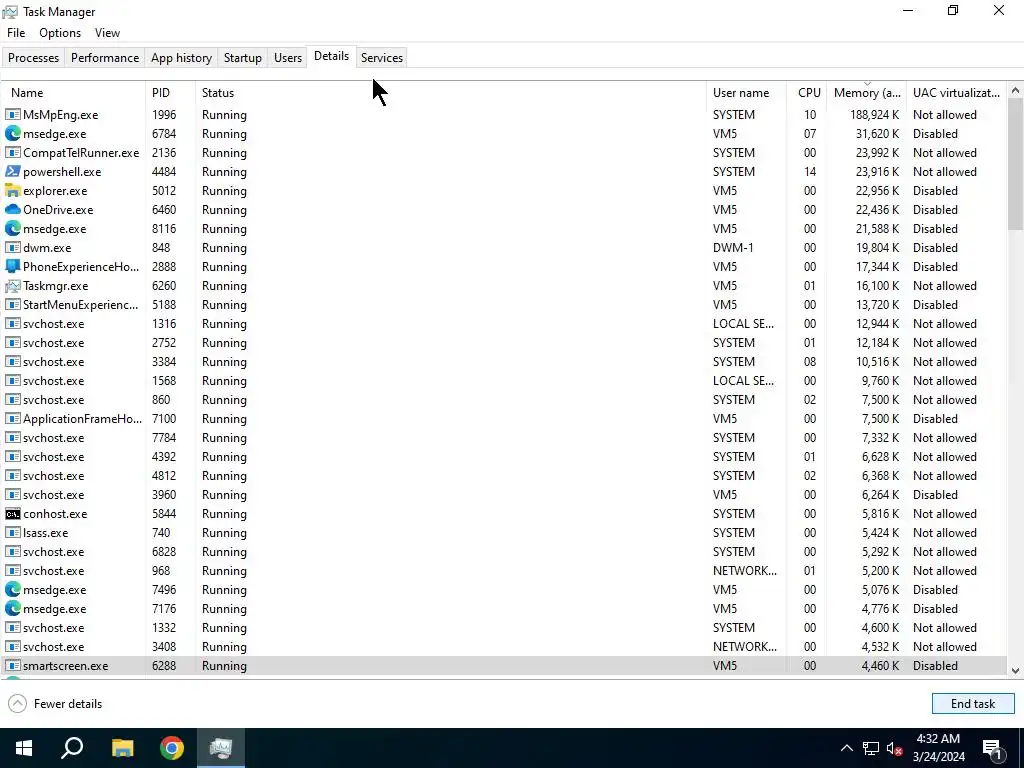Click the Edge icon for PID 6784

(x=12, y=134)
